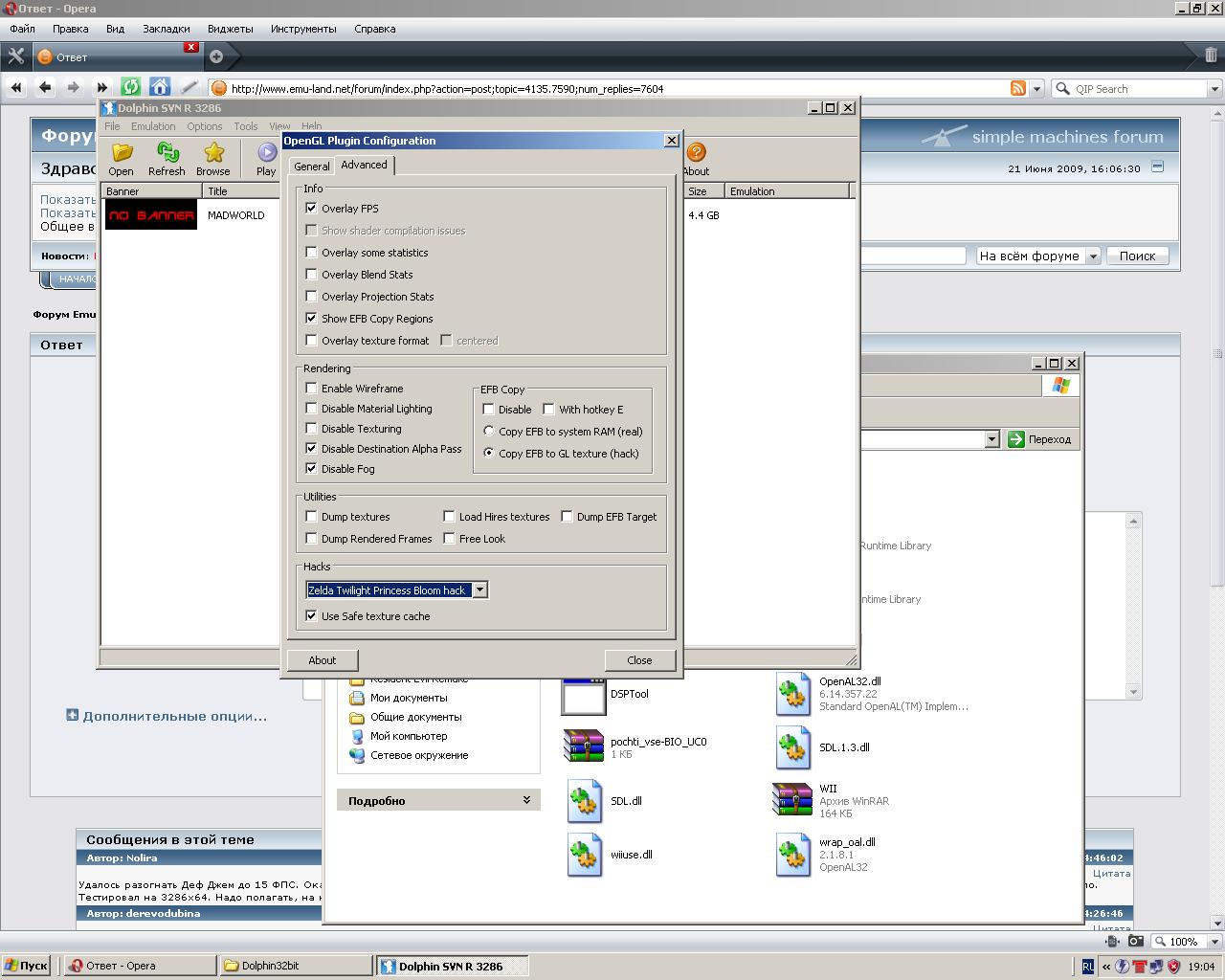Collapse the Подробно panel in Explorer
This screenshot has width=1225, height=980.
tap(526, 800)
